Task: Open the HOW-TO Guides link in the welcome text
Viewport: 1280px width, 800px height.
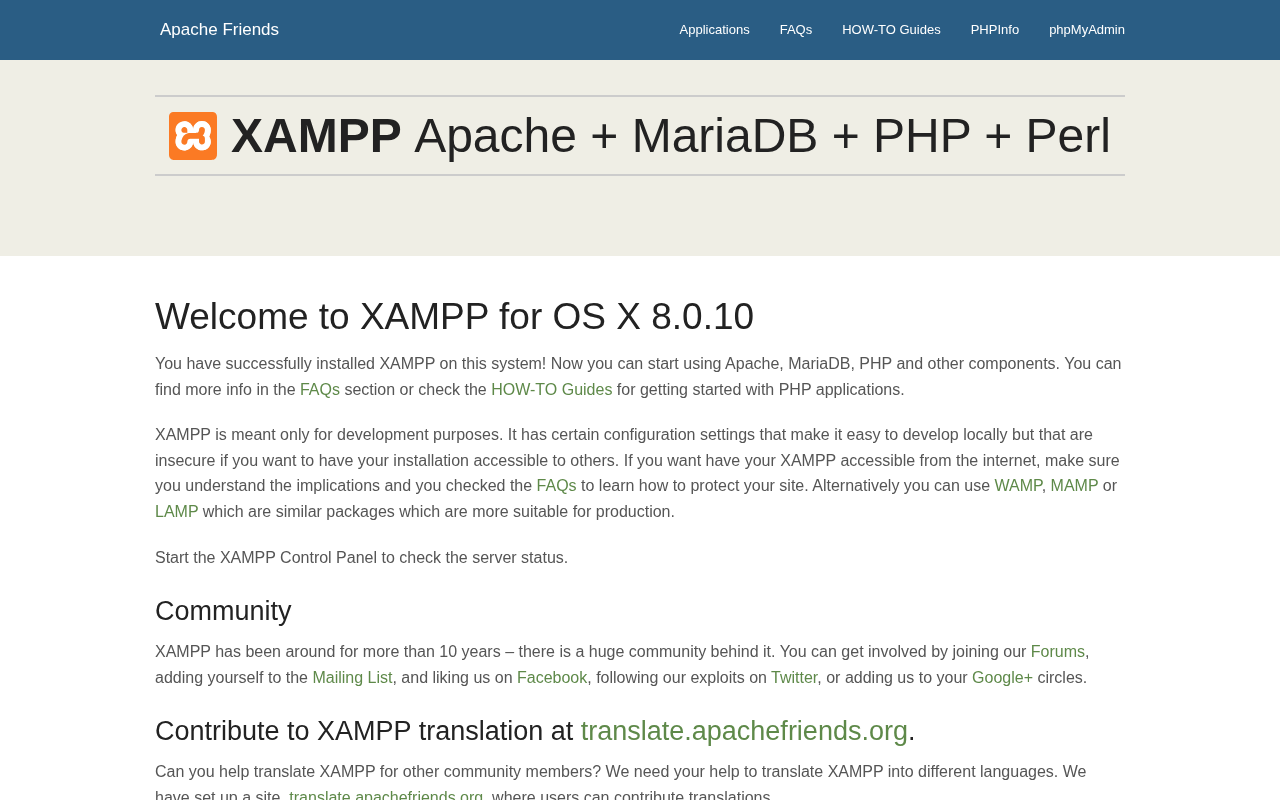Action: (551, 390)
